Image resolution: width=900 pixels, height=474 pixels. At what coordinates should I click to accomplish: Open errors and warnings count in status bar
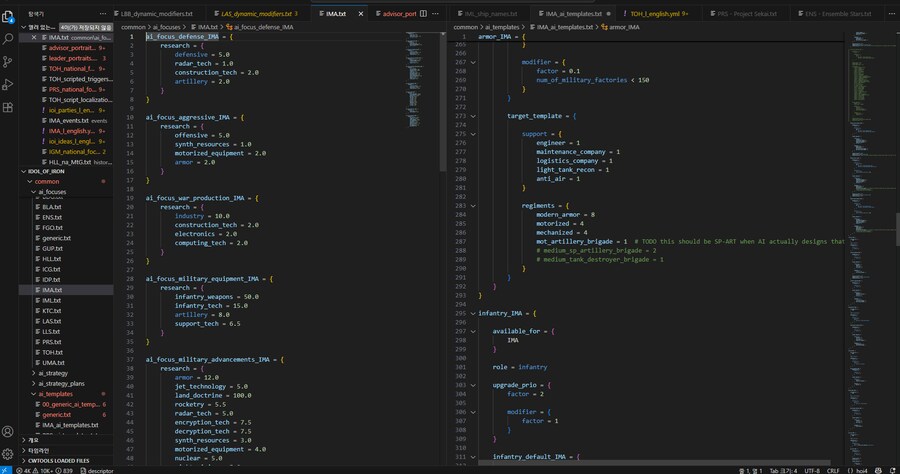coord(44,471)
